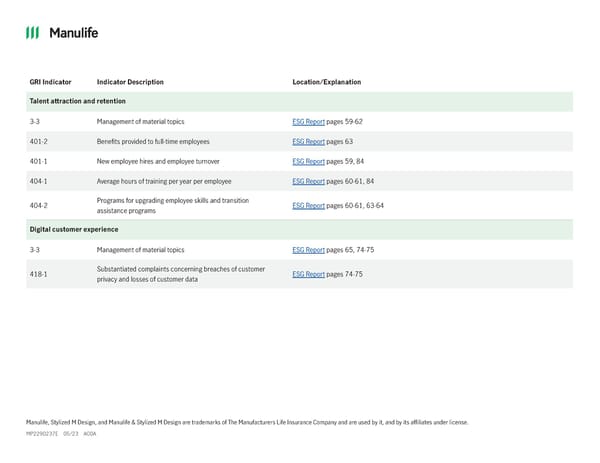Image resolution: width=600 pixels, height=463 pixels.
Task: Click the GRI Indicator column header
Action: pos(50,82)
